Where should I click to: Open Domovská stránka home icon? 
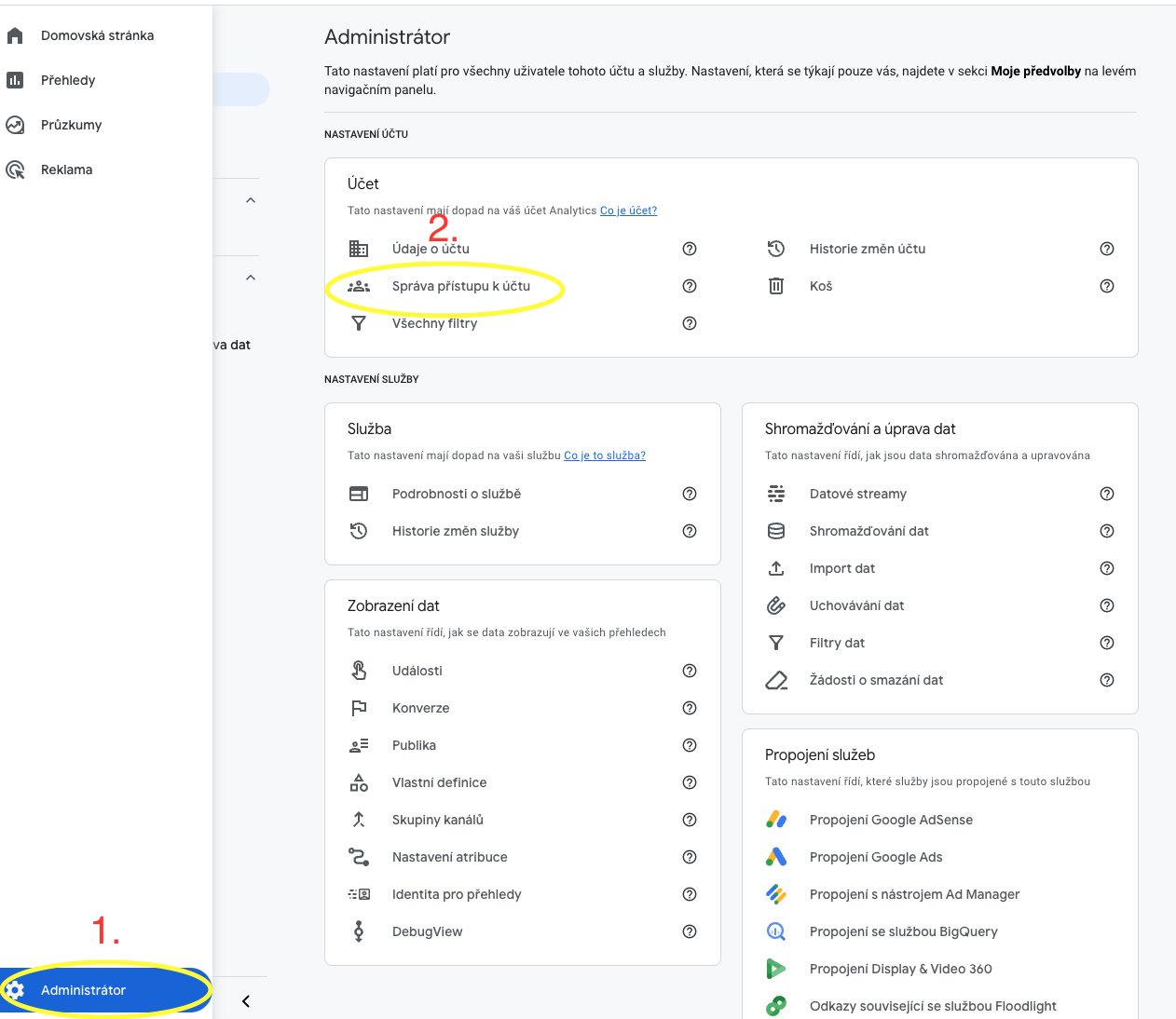15,35
